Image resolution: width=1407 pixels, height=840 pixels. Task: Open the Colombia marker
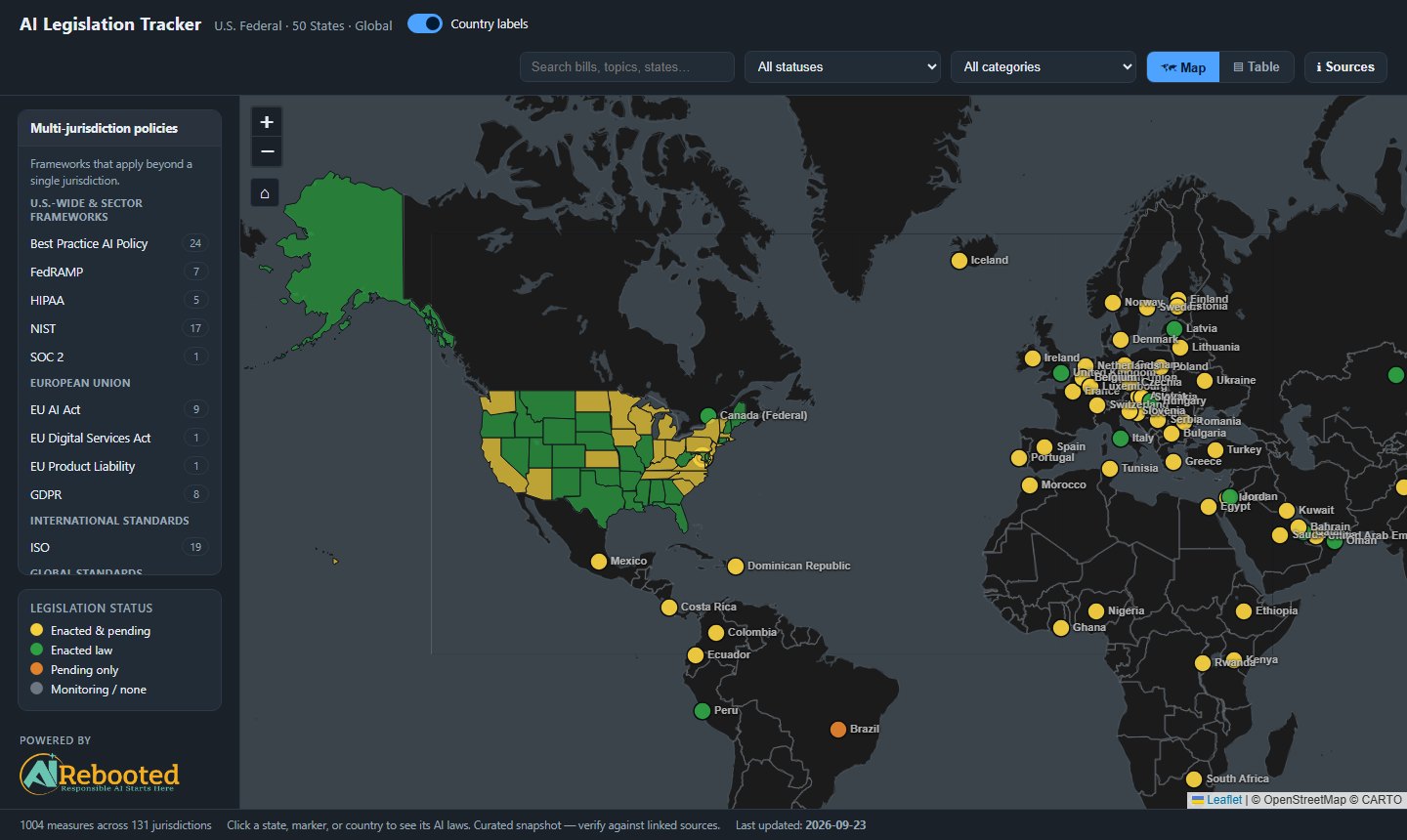pyautogui.click(x=716, y=633)
